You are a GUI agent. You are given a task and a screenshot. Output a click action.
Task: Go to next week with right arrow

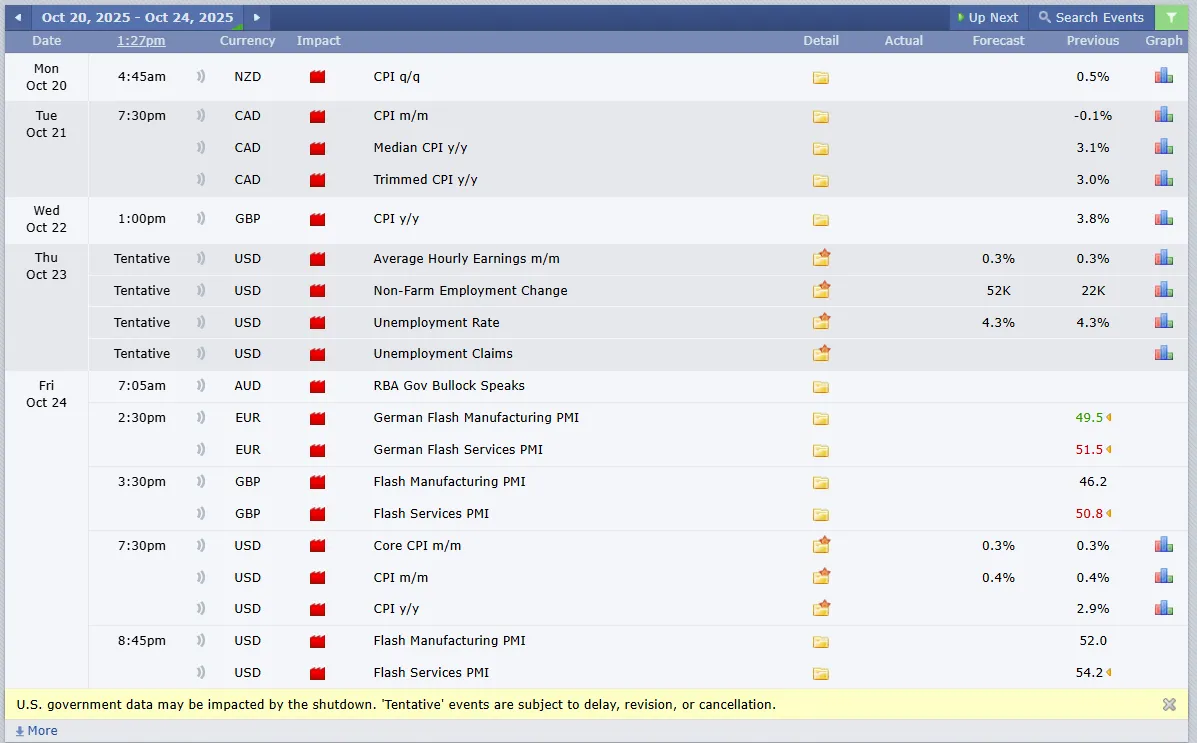tap(256, 17)
